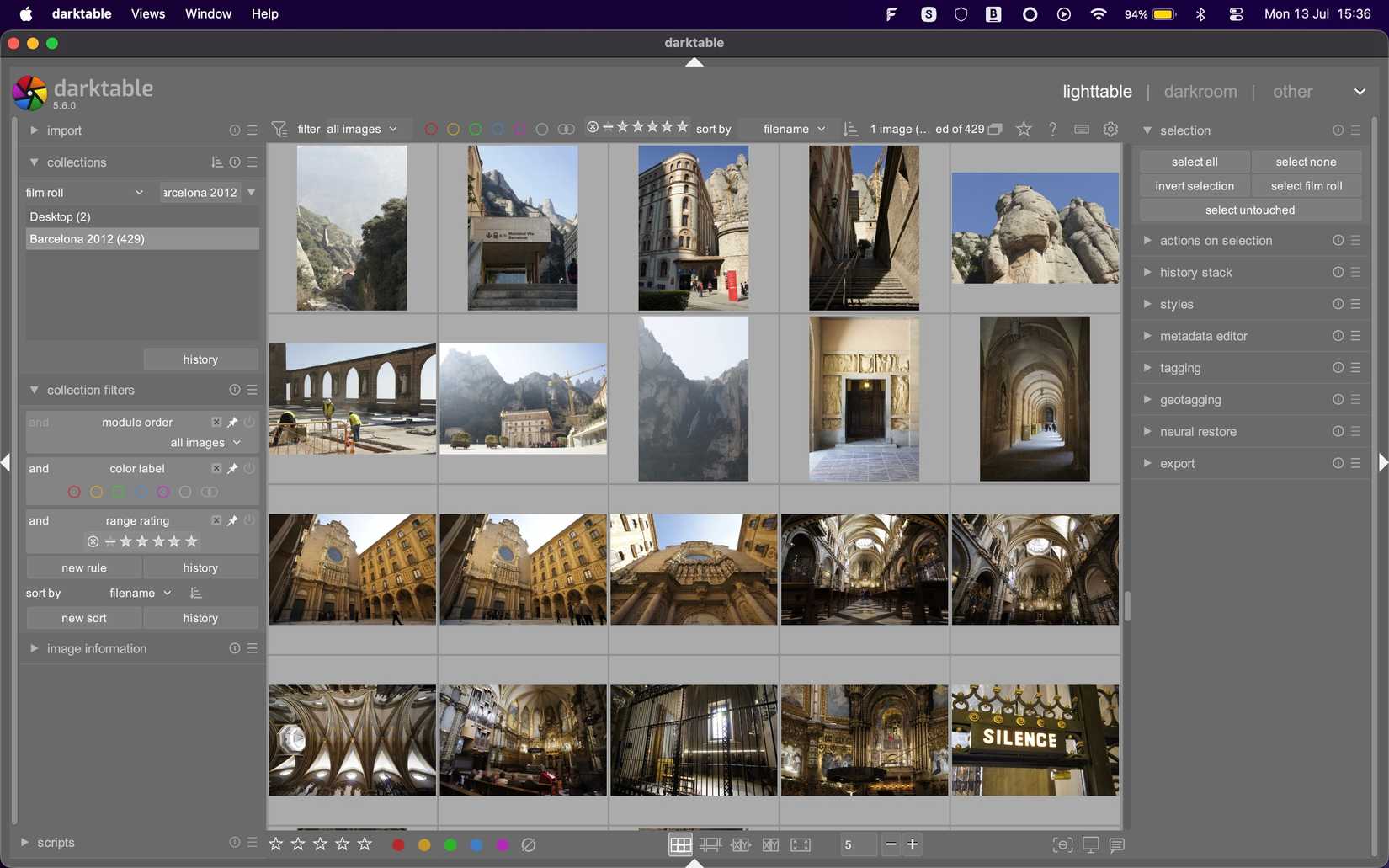This screenshot has width=1389, height=868.
Task: Click 'select none' button
Action: click(x=1306, y=162)
